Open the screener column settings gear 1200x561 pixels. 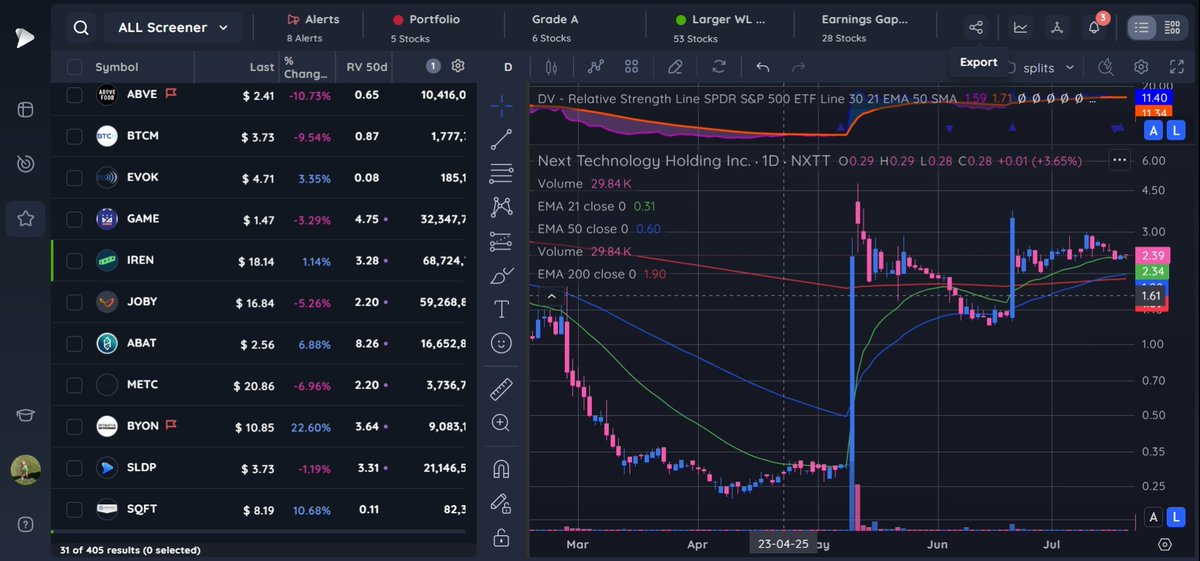click(458, 66)
